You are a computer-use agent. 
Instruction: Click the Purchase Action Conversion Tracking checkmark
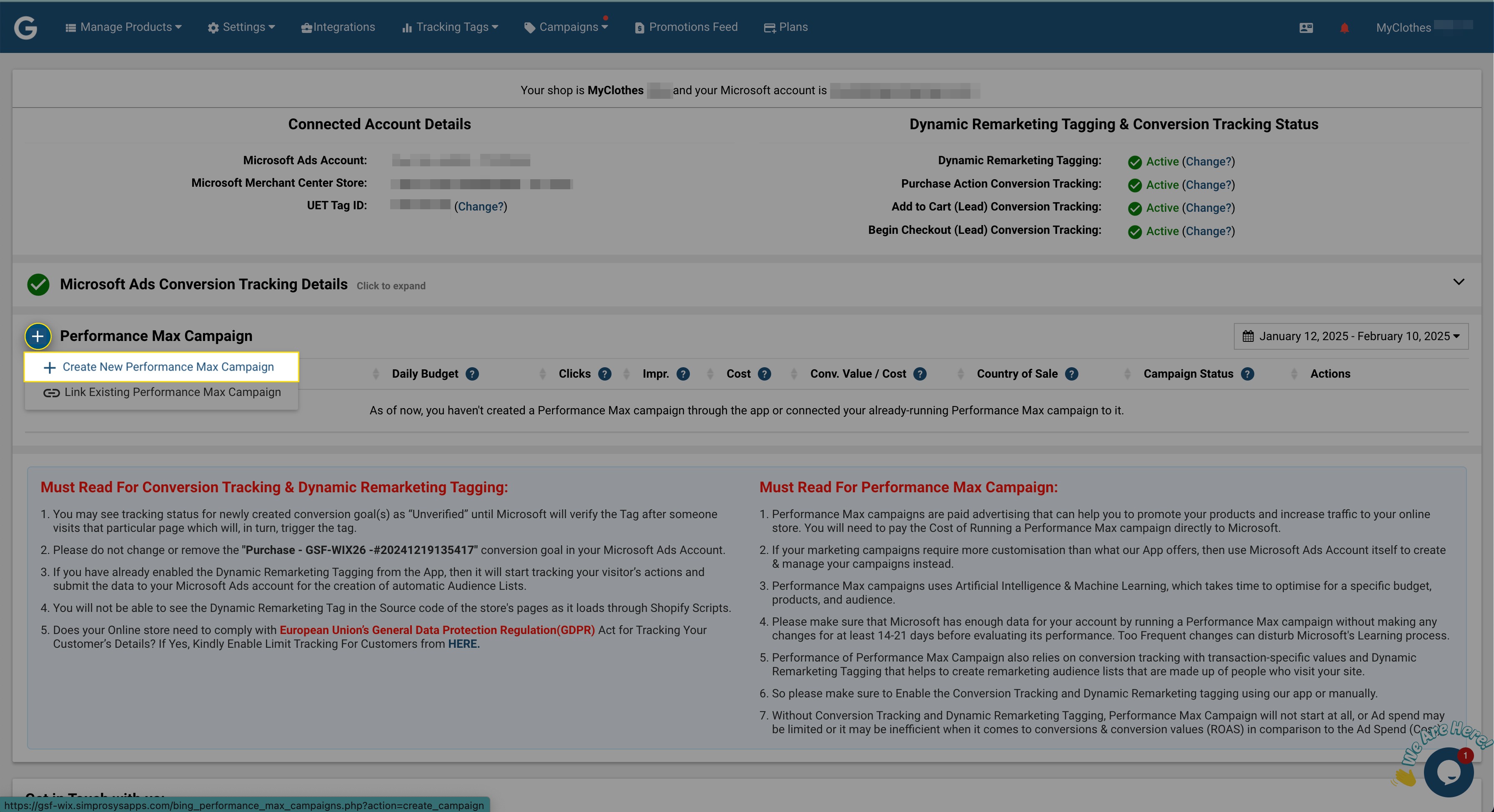pos(1135,185)
